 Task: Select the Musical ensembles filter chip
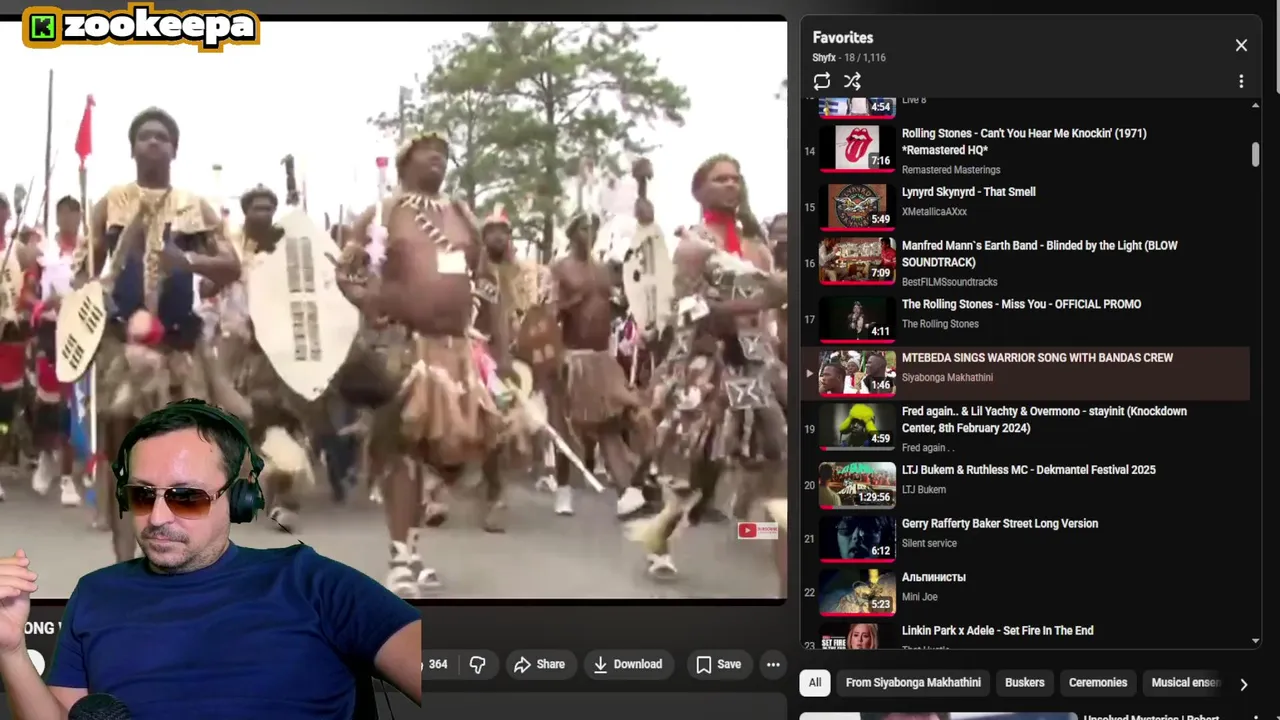pos(1186,683)
